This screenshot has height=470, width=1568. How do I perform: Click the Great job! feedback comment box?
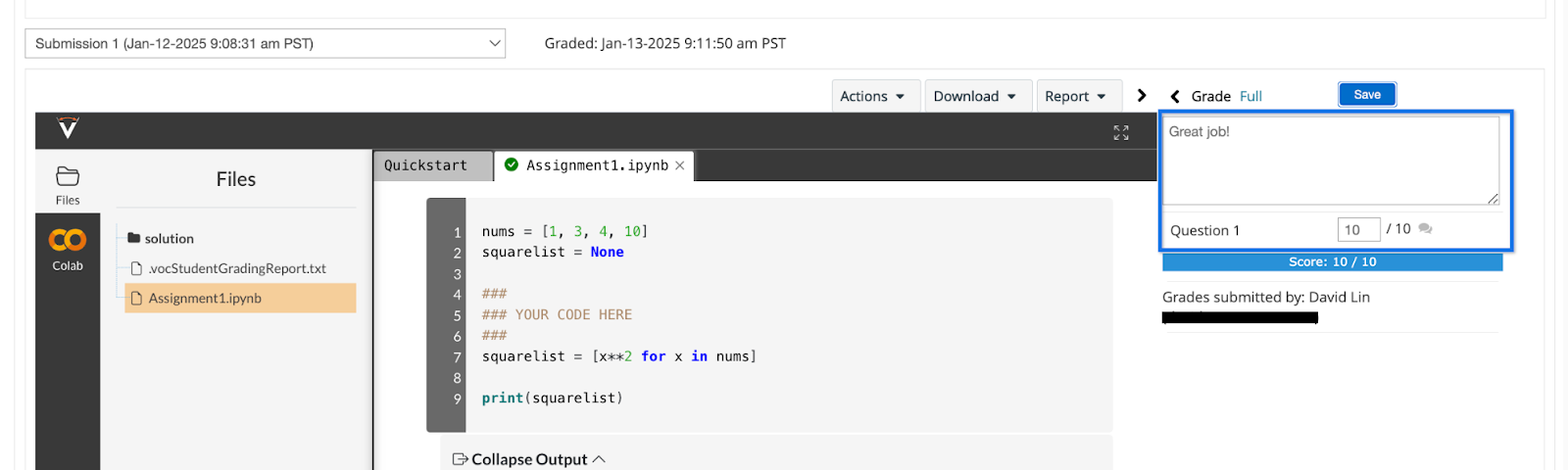[x=1331, y=161]
